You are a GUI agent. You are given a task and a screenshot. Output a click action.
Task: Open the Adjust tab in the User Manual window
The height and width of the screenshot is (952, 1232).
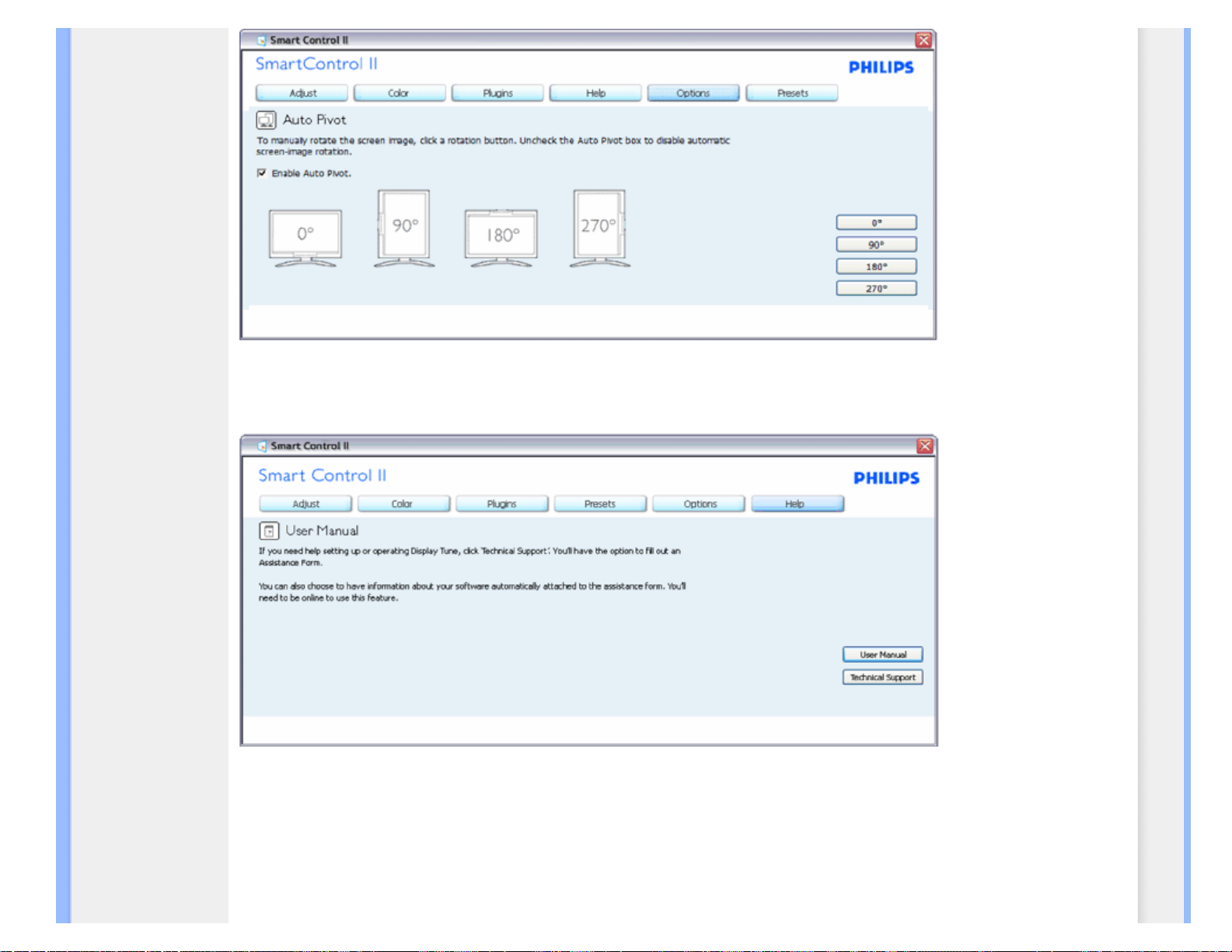pos(305,504)
